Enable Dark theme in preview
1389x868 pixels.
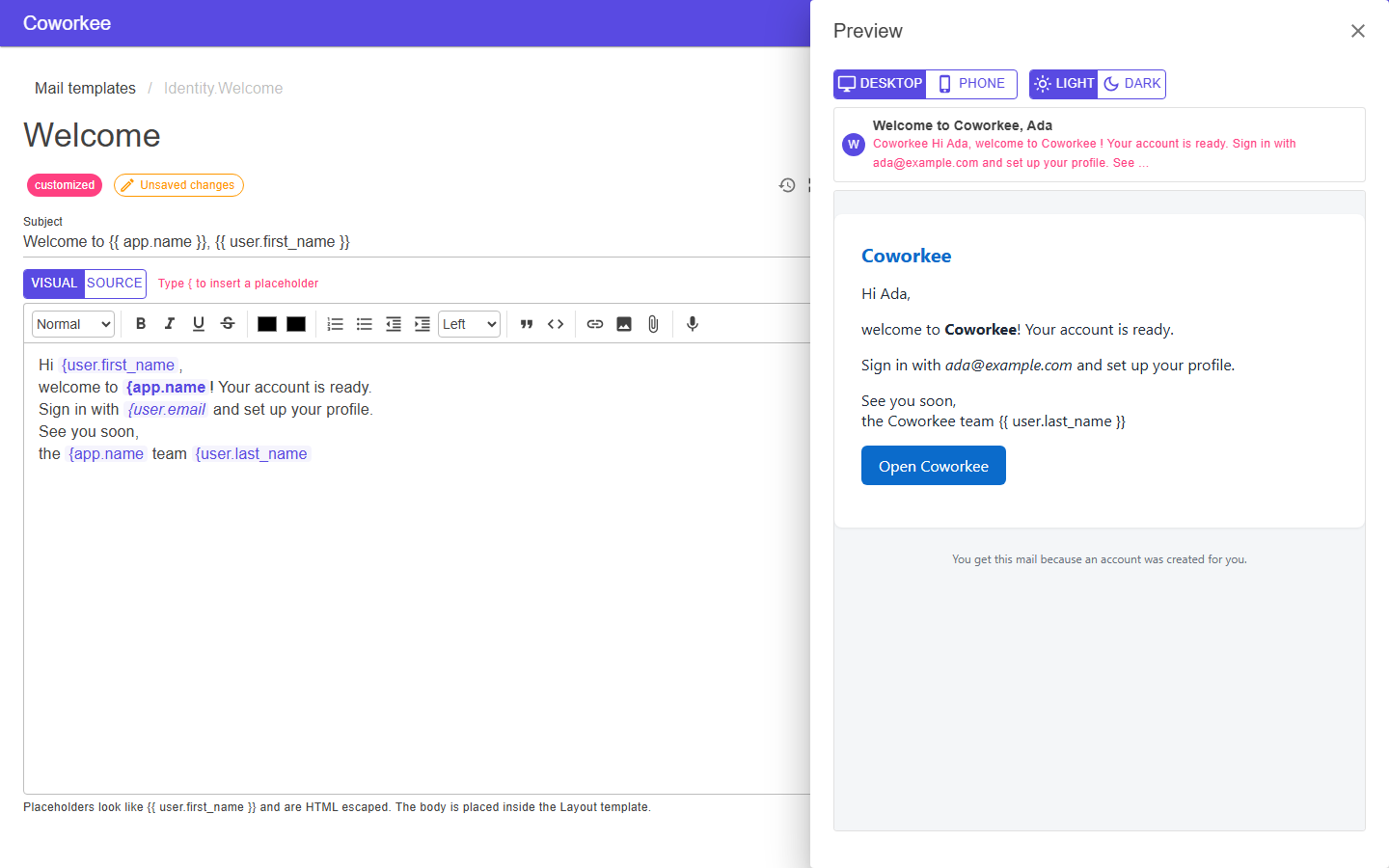coord(1131,84)
